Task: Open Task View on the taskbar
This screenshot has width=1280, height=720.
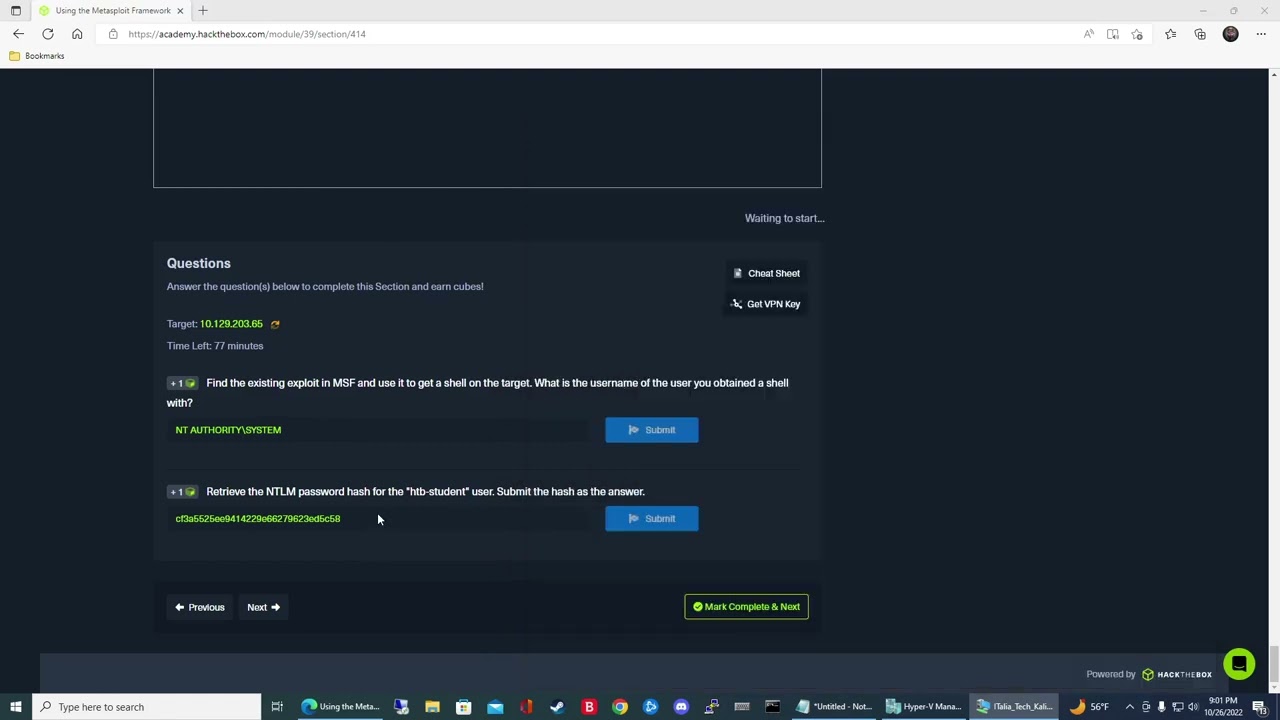Action: tap(277, 707)
